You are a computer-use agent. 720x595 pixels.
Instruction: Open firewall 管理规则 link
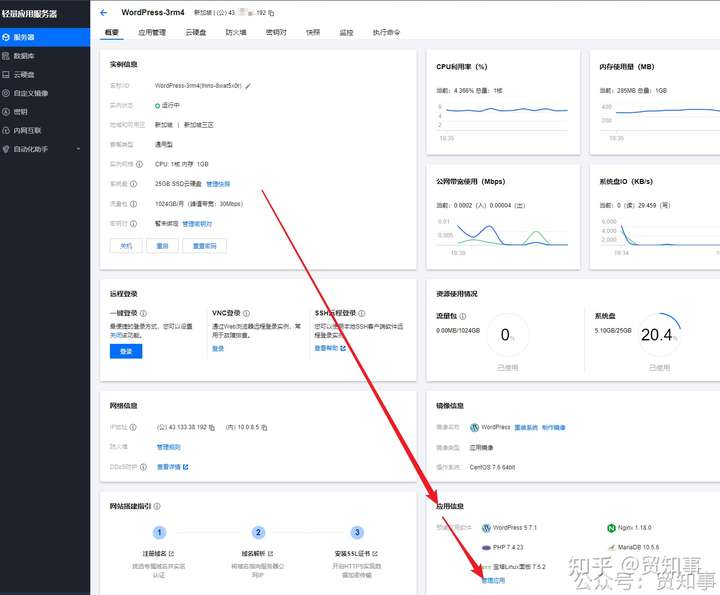(169, 447)
